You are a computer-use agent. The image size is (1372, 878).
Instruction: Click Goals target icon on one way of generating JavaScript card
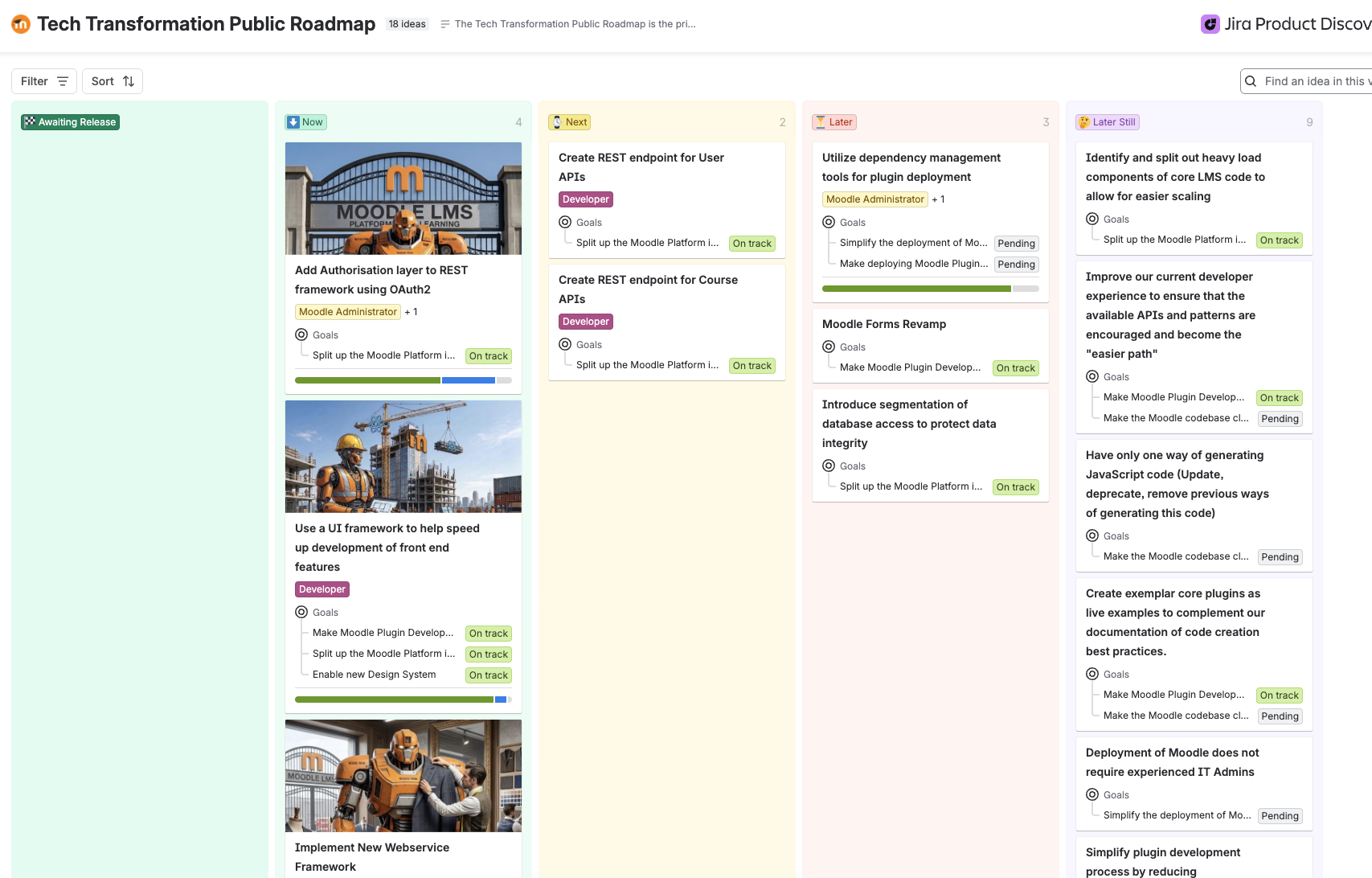(x=1092, y=535)
